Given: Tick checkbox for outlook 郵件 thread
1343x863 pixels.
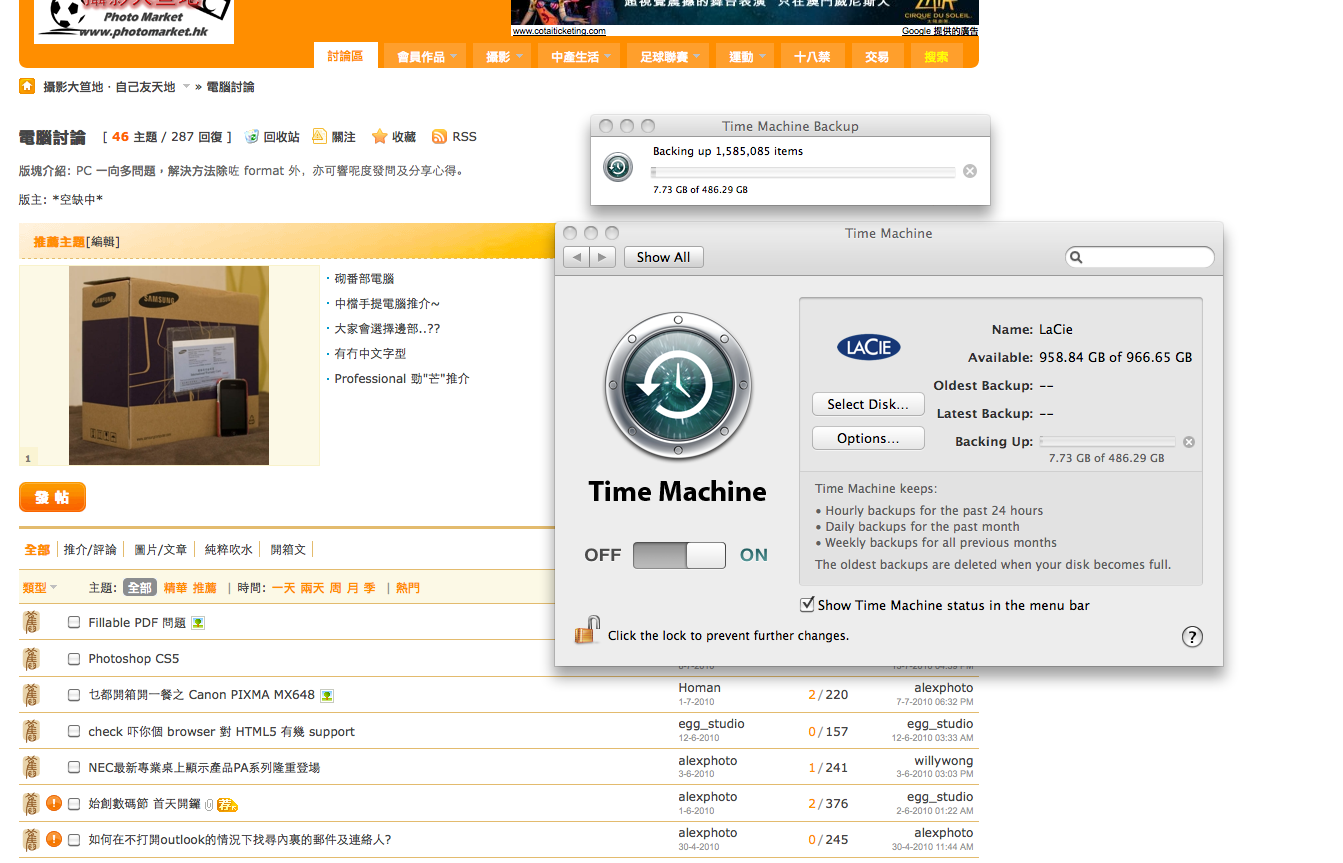Looking at the screenshot, I should [74, 839].
